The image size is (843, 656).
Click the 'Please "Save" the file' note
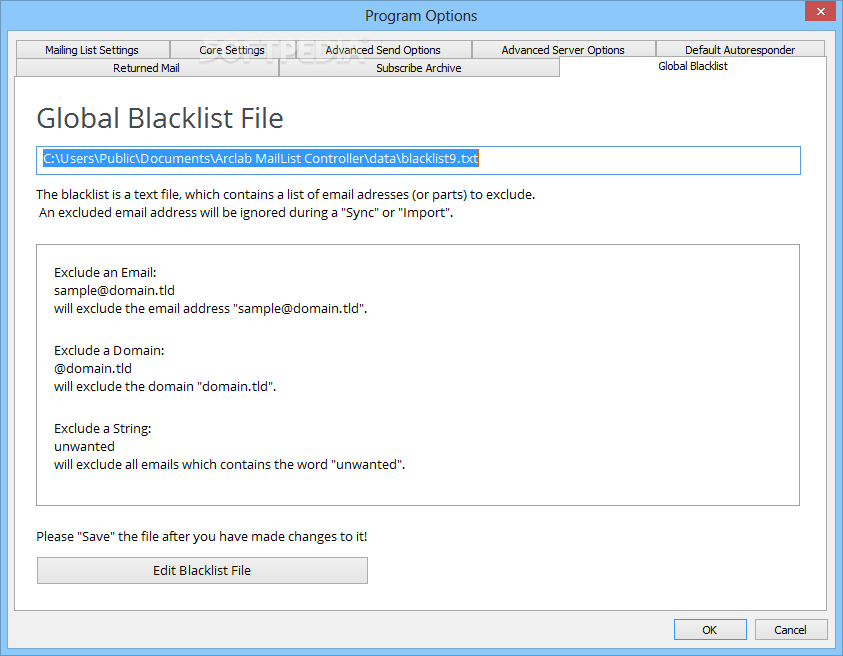tap(202, 537)
